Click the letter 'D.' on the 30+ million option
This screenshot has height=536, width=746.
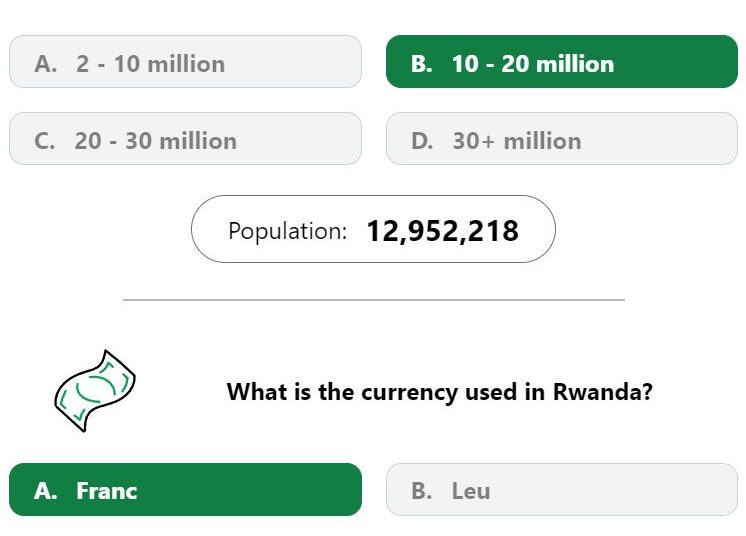coord(422,141)
